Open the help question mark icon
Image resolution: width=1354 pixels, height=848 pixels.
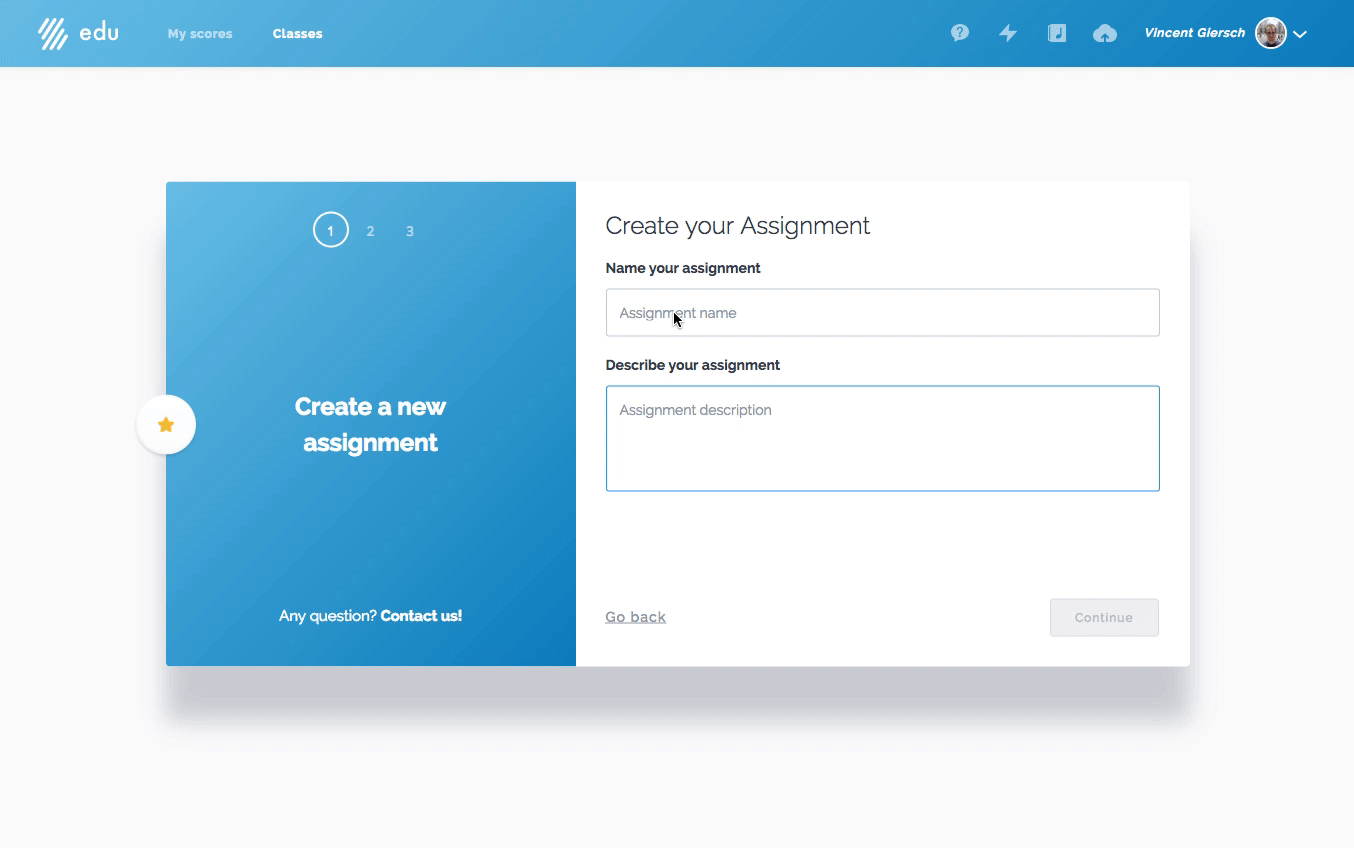(x=960, y=33)
